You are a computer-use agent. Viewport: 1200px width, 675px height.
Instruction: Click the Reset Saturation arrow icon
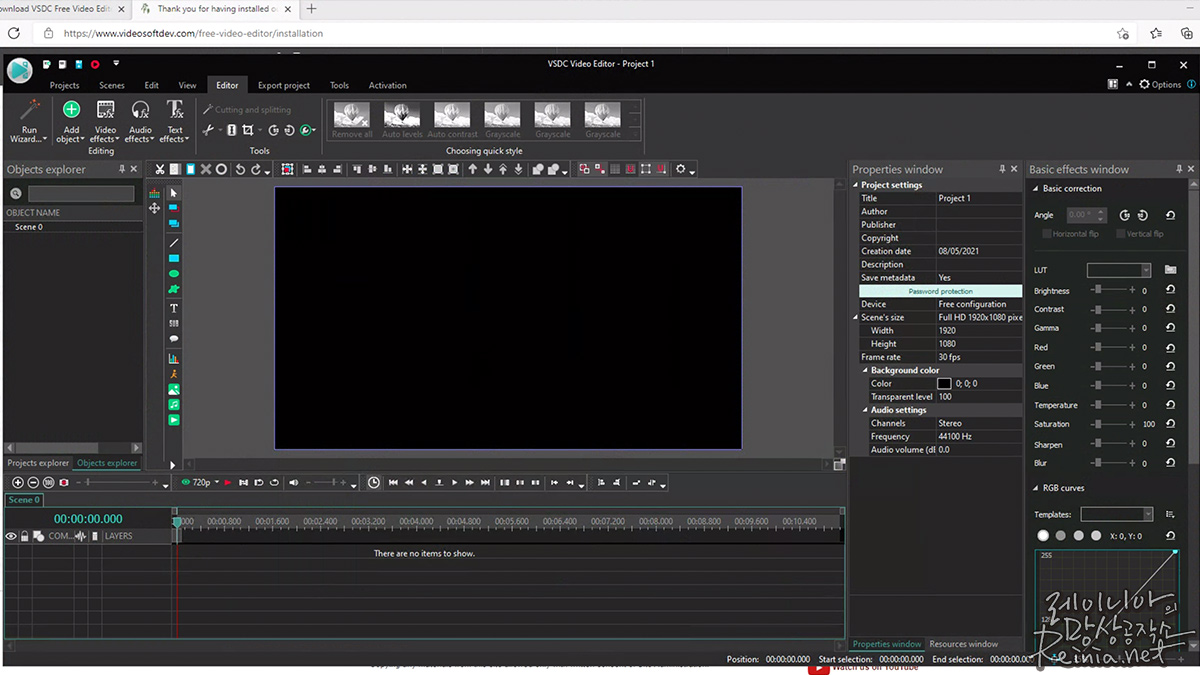coord(1170,424)
